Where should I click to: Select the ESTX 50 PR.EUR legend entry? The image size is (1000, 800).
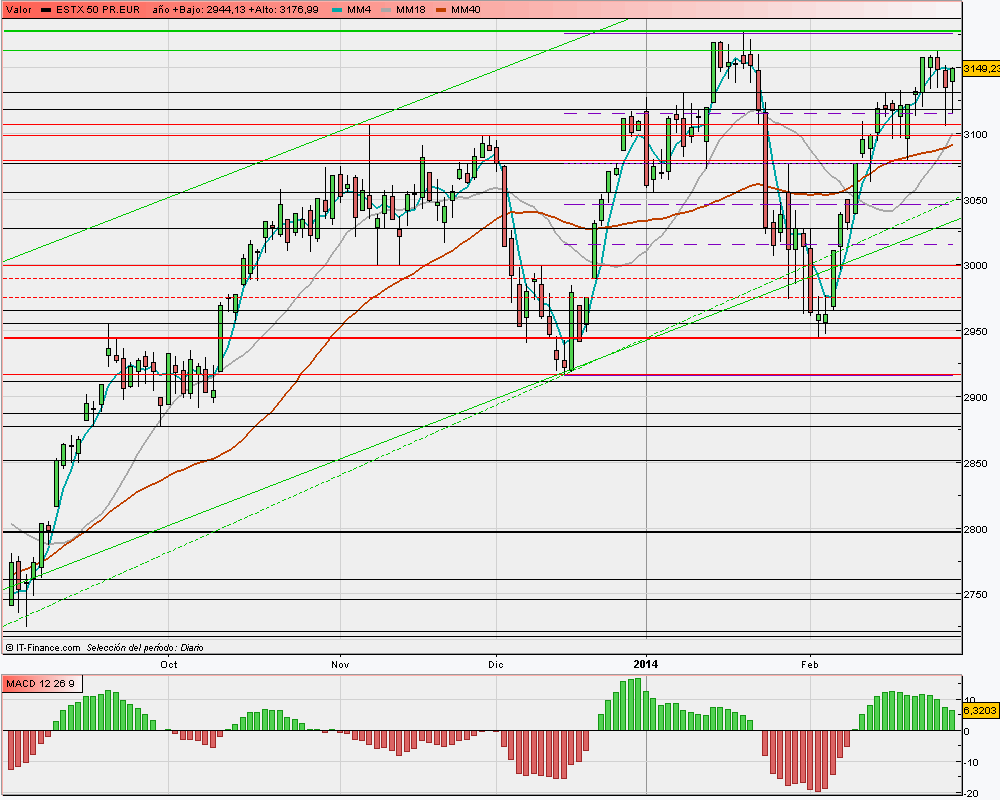pos(90,10)
